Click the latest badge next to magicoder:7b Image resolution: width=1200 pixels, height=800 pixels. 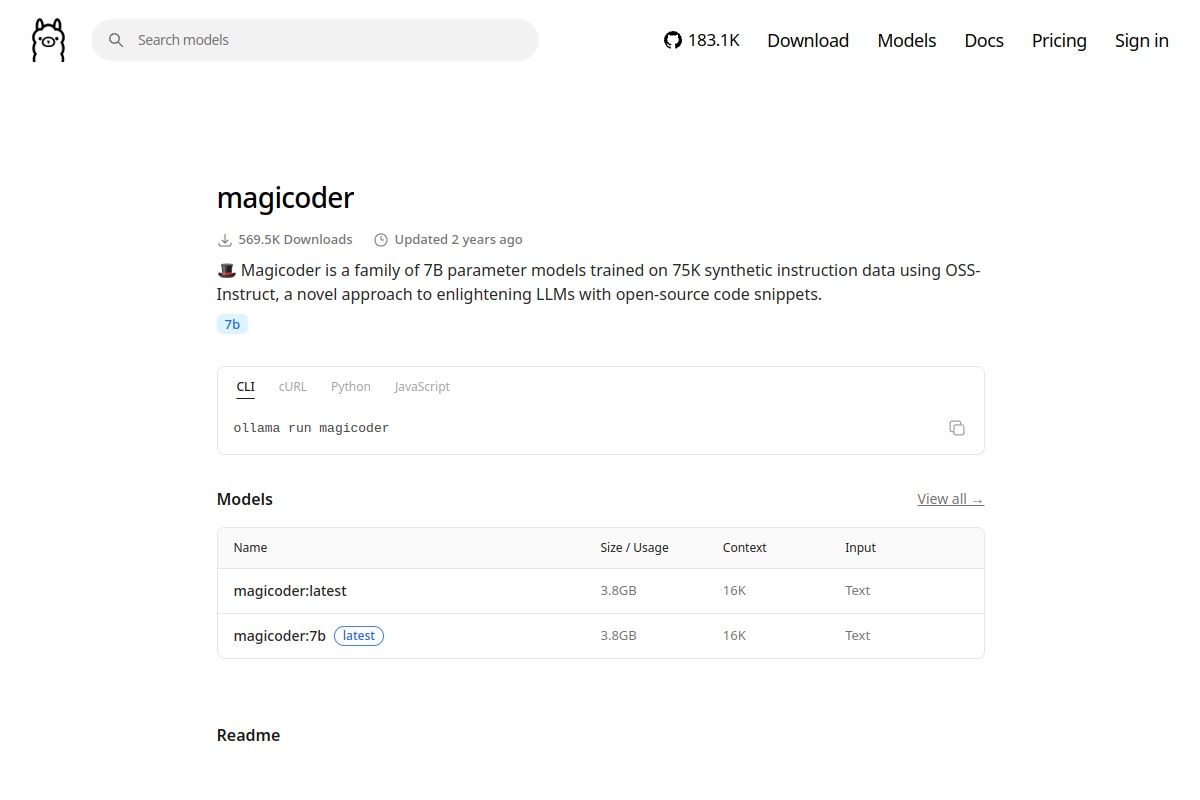[359, 636]
